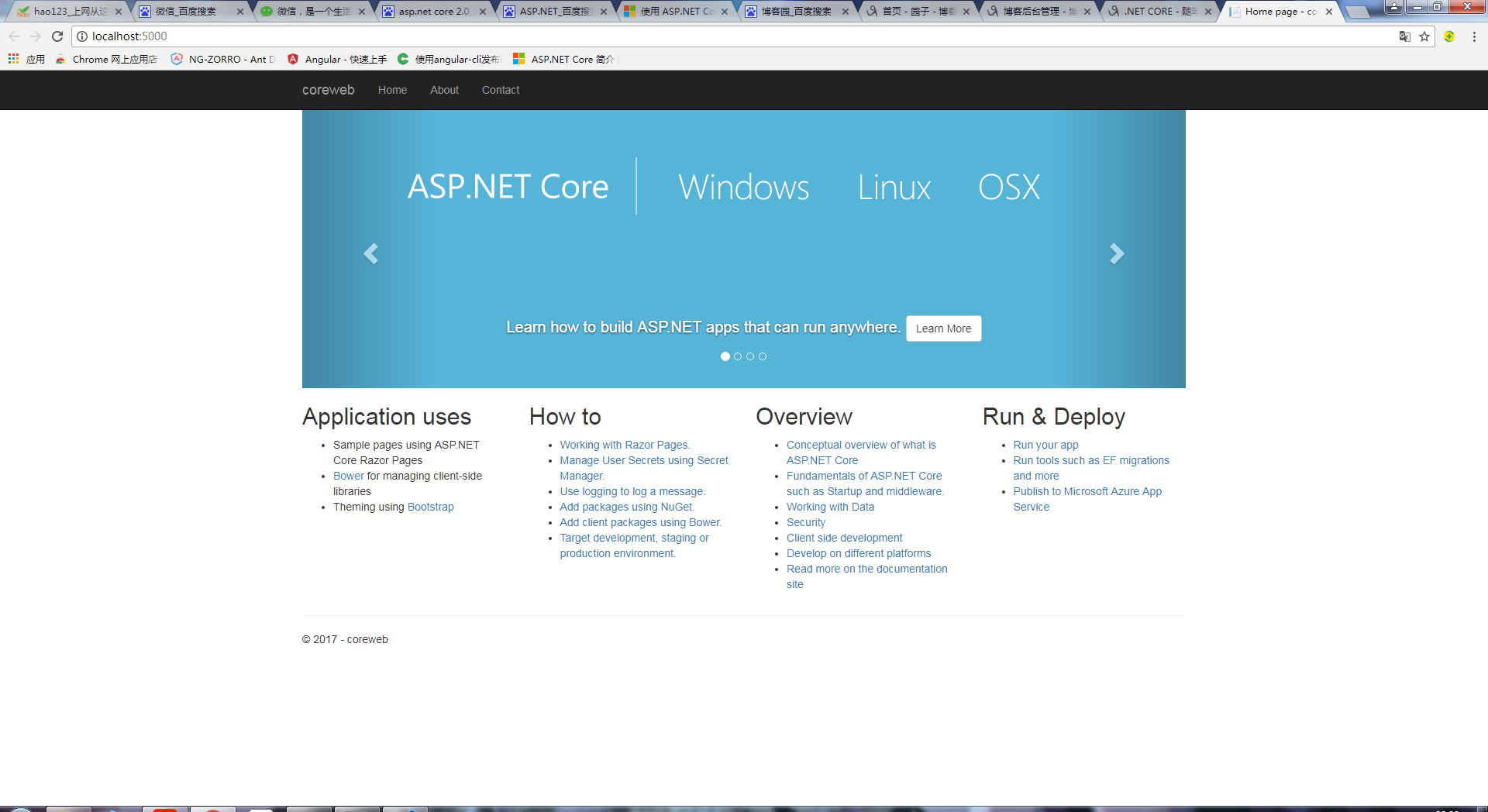Image resolution: width=1488 pixels, height=812 pixels.
Task: Click the browser forward arrow
Action: [x=36, y=36]
